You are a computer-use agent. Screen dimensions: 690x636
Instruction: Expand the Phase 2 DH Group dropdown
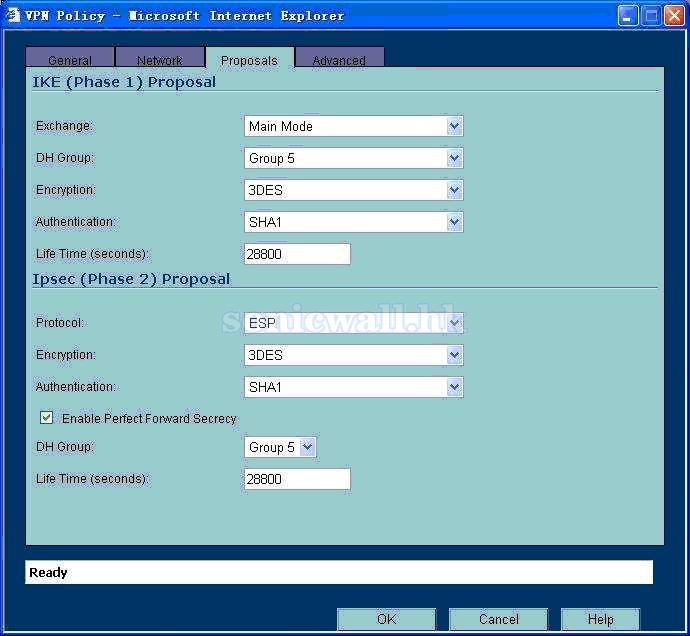point(280,447)
